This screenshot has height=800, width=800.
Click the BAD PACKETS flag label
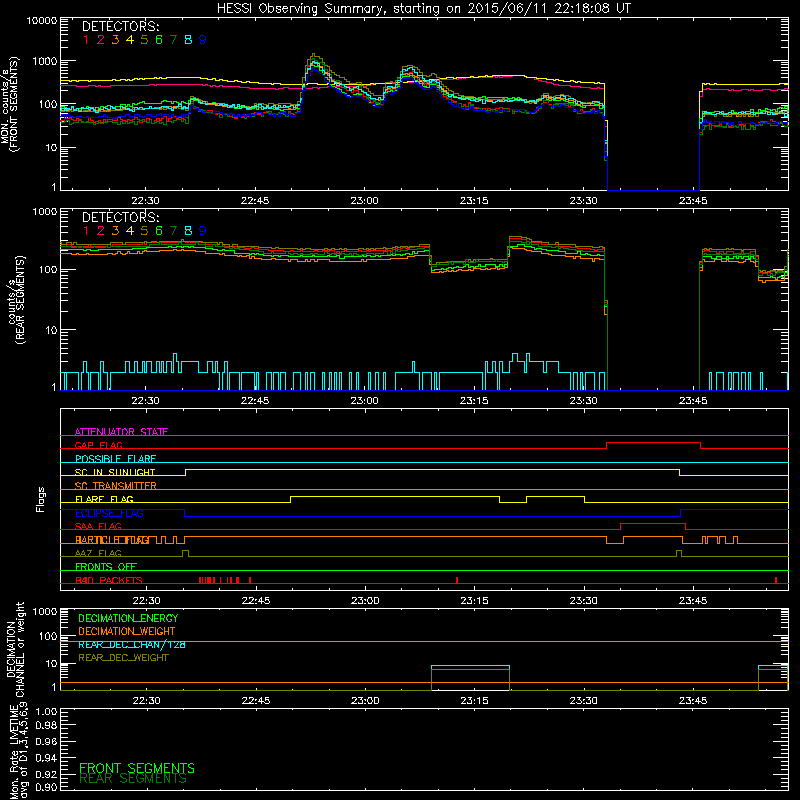[x=109, y=580]
